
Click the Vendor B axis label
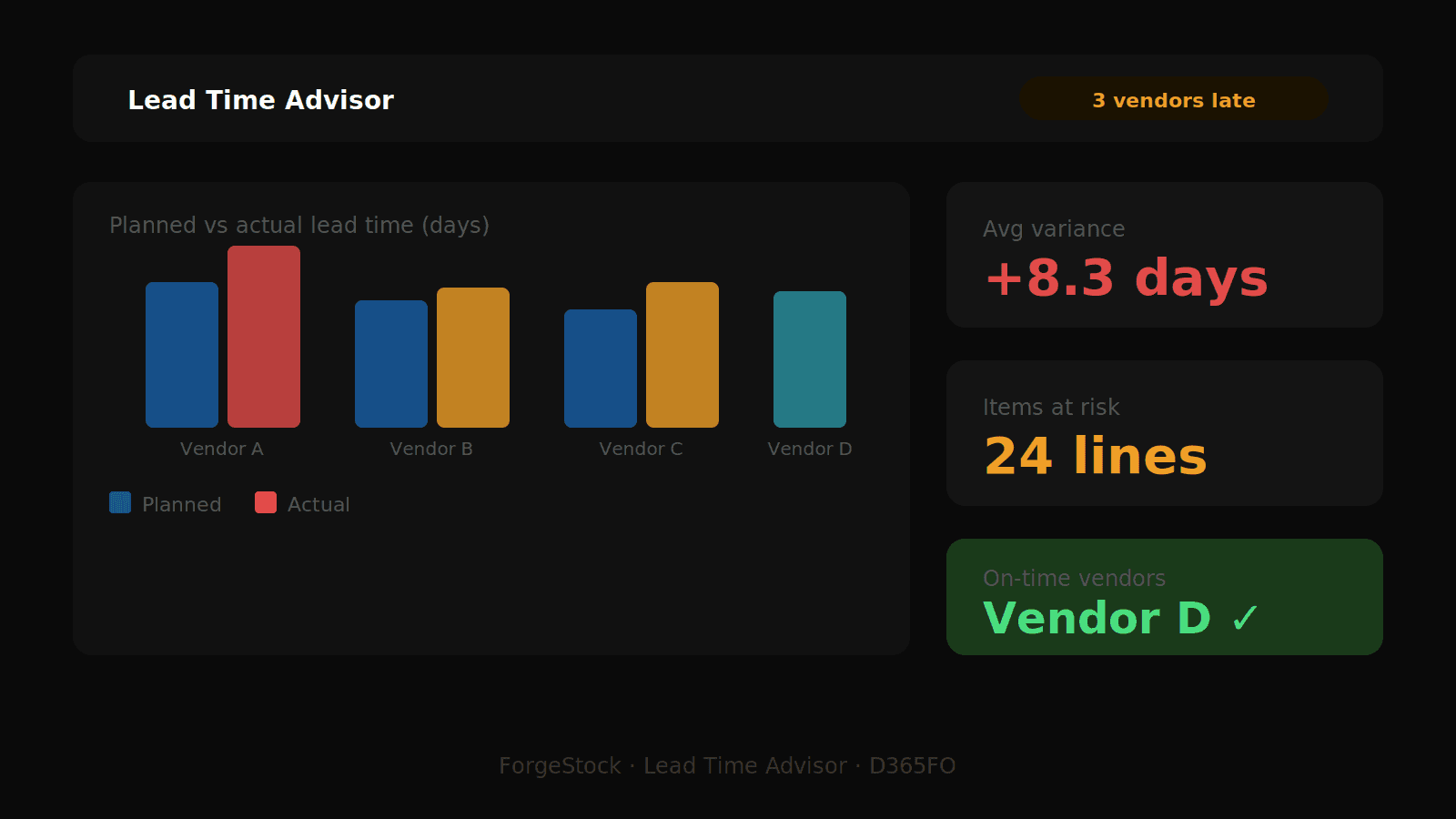tap(431, 449)
